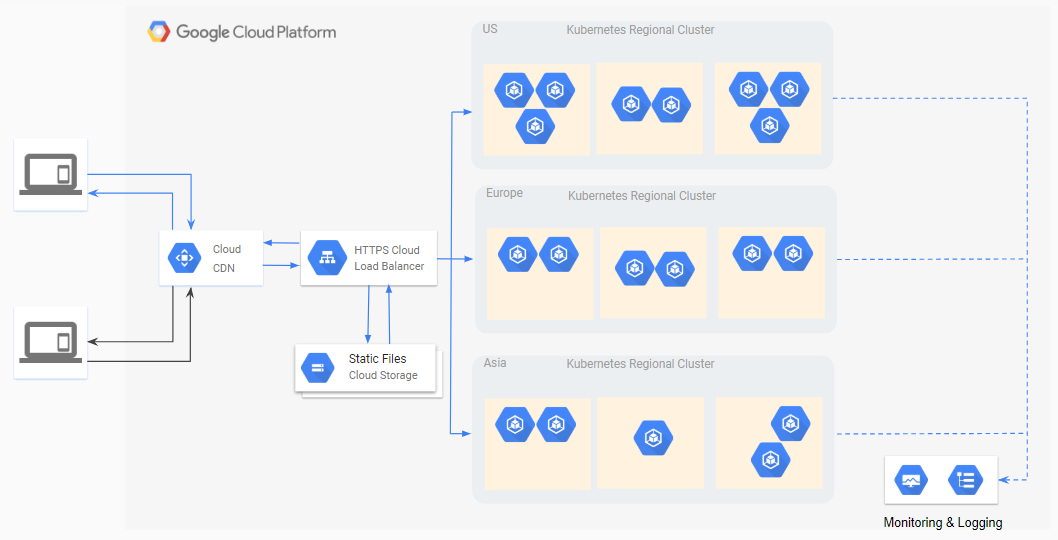1058x540 pixels.
Task: Click right pod in US cluster's middle zone
Action: click(671, 105)
